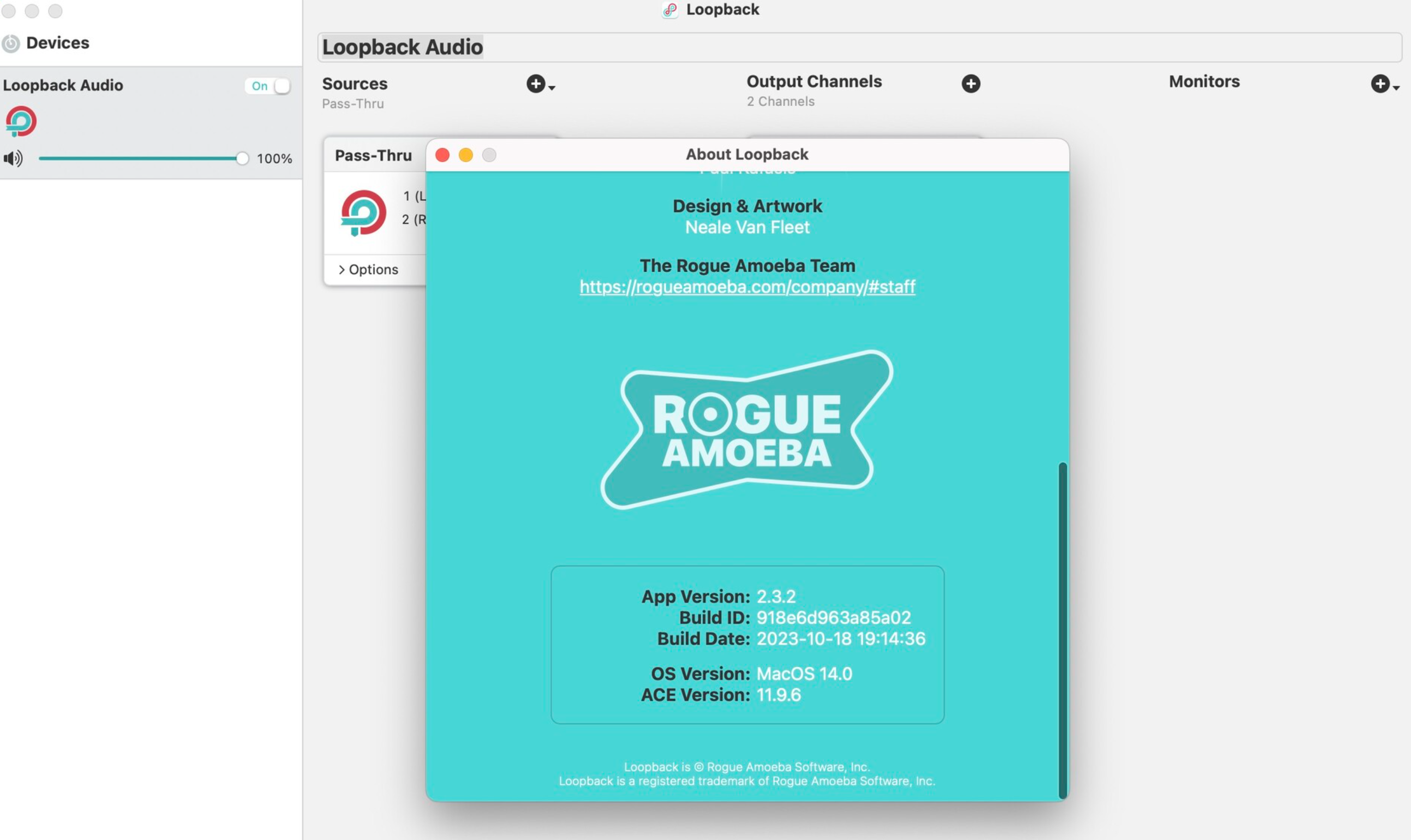Click the Output Channels column heading
1411x840 pixels.
(x=814, y=82)
